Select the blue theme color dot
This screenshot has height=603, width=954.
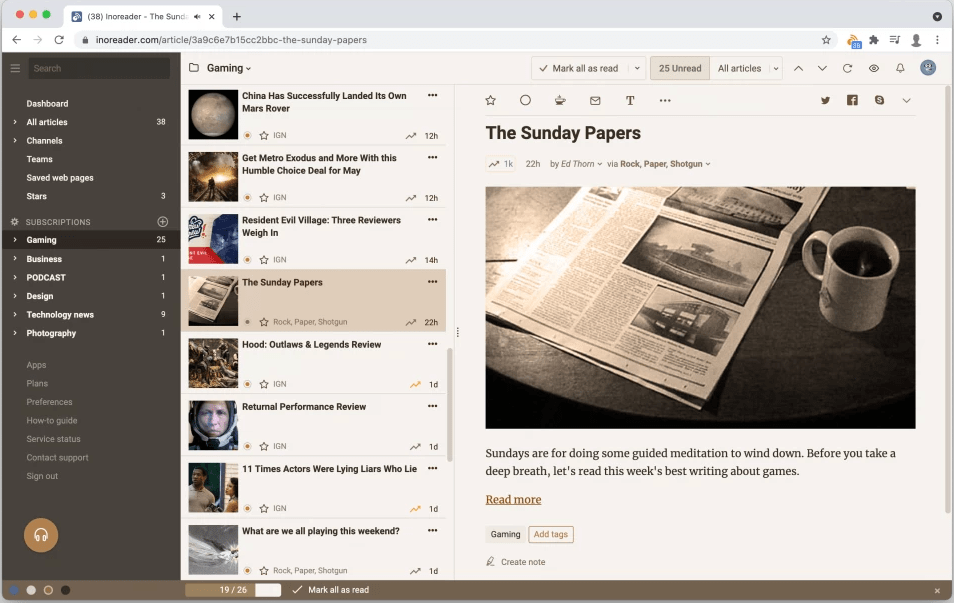(14, 590)
